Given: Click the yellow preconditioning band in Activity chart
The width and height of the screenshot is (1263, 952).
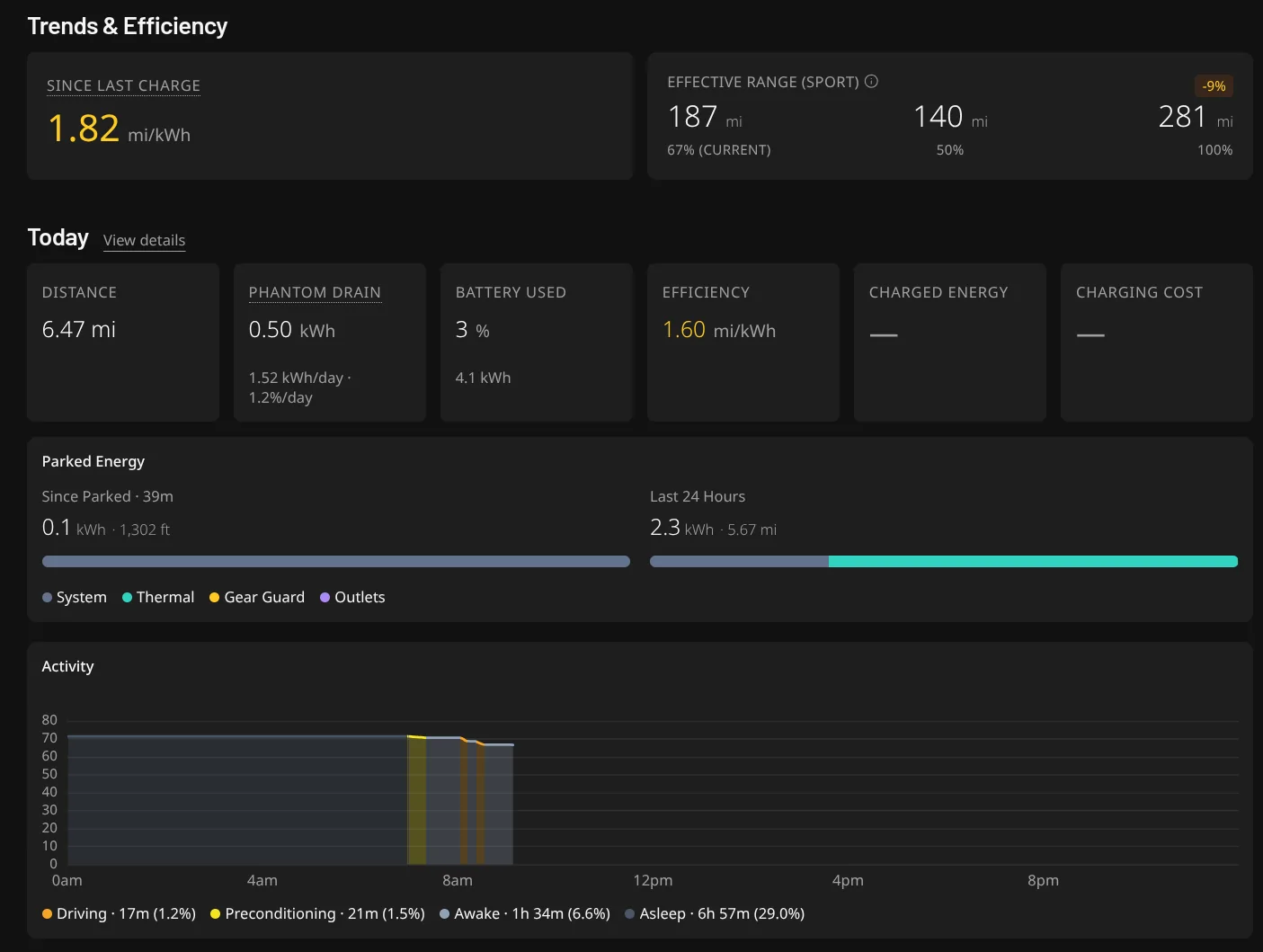Looking at the screenshot, I should [417, 800].
